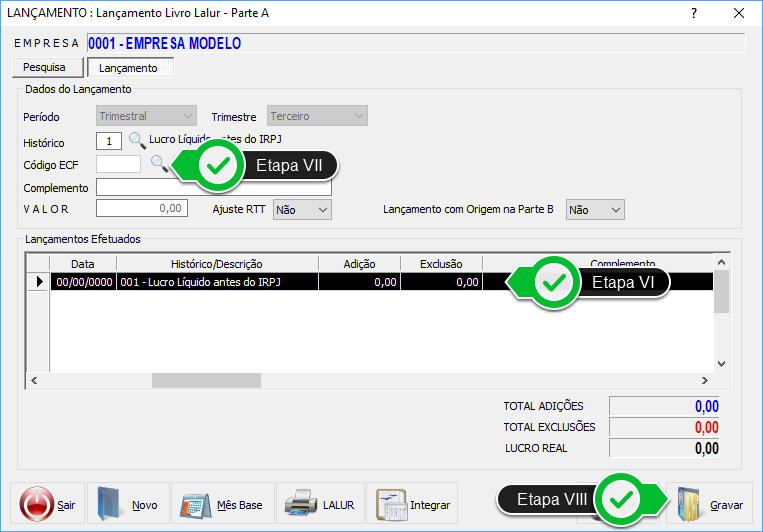Click the Histórico magnifier search icon
763x532 pixels.
pyautogui.click(x=137, y=140)
